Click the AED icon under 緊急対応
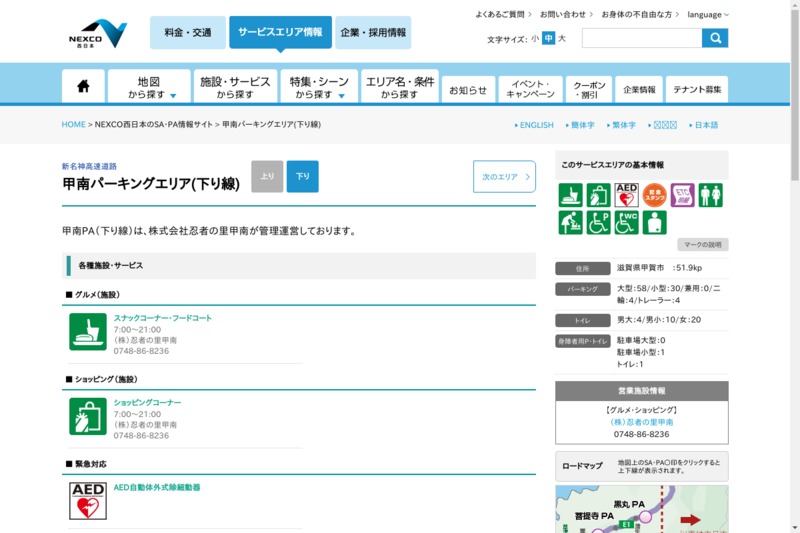The height and width of the screenshot is (533, 800). 88,501
